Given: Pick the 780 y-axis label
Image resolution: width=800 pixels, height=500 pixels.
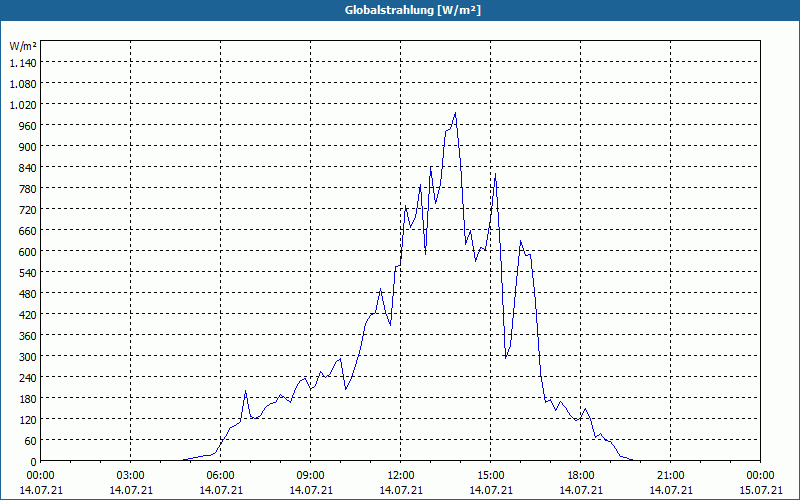Looking at the screenshot, I should click(28, 189).
